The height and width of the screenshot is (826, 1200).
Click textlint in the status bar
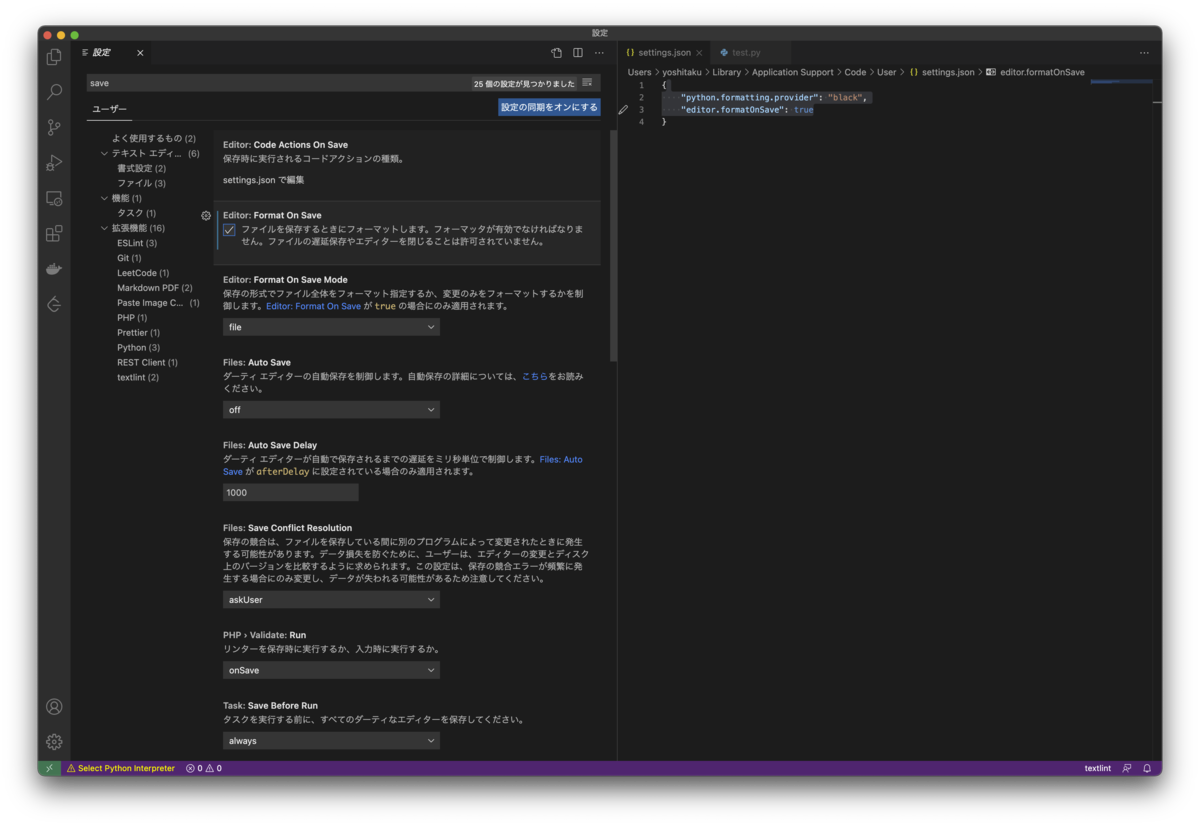[x=1097, y=768]
